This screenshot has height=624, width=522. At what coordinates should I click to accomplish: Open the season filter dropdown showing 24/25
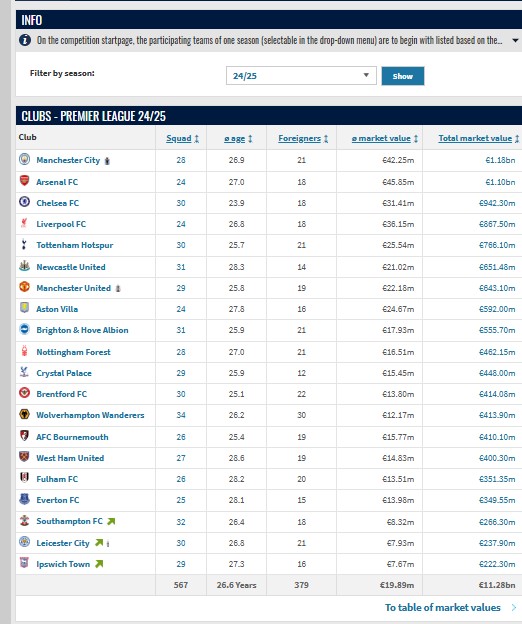coord(301,76)
